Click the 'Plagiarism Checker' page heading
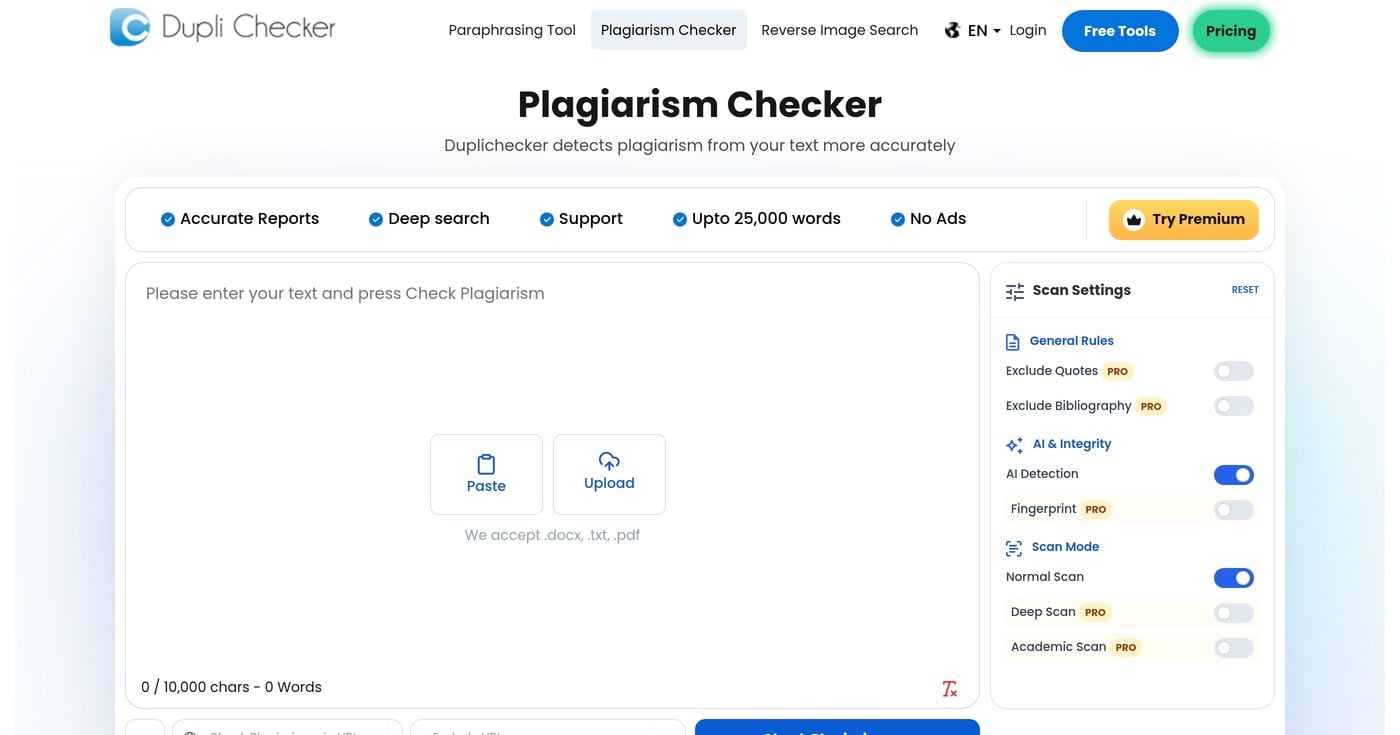Screen dimensions: 1400x735 click(700, 104)
